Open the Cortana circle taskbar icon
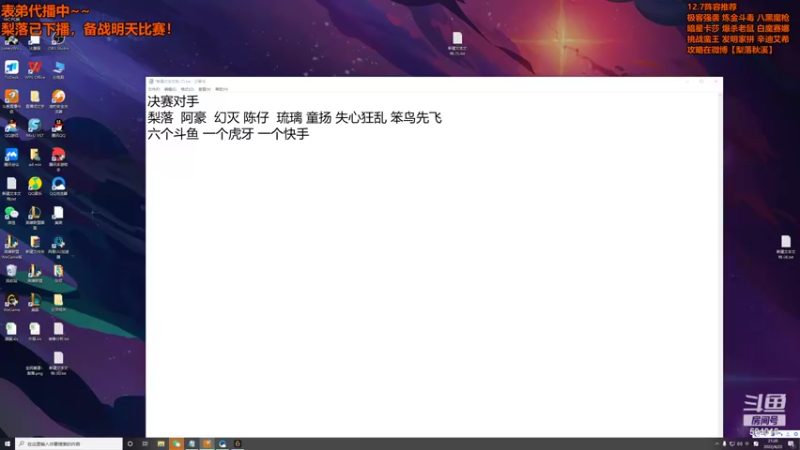Image resolution: width=800 pixels, height=450 pixels. [130, 444]
